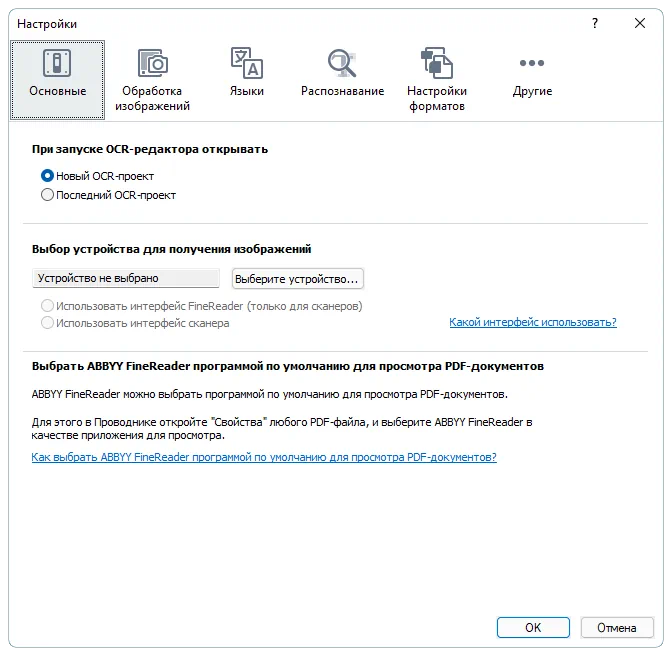Open the Настройки форматов documents icon
This screenshot has height=656, width=671.
coord(436,63)
